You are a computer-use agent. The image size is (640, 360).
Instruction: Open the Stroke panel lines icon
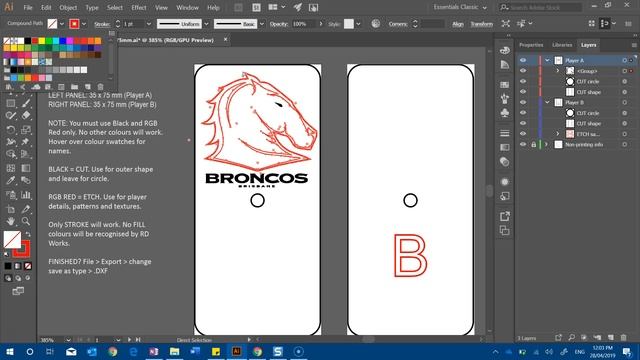(x=504, y=133)
